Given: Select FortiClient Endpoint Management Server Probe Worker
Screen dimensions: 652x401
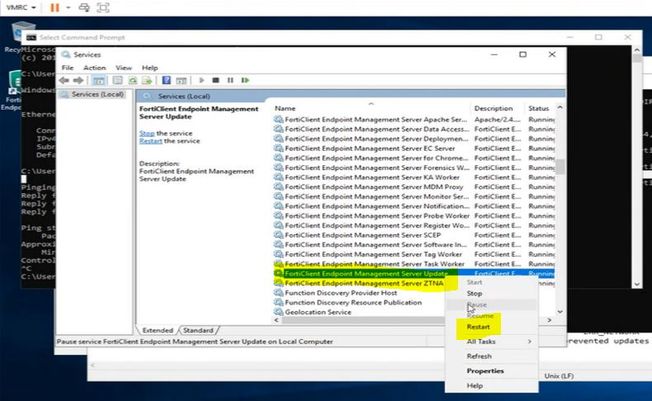Looking at the screenshot, I should point(414,216).
